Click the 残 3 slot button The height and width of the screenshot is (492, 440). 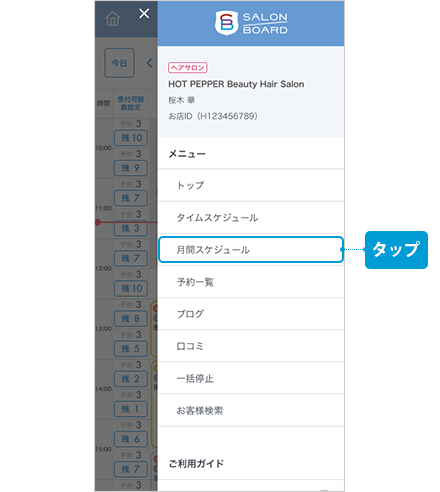click(131, 228)
